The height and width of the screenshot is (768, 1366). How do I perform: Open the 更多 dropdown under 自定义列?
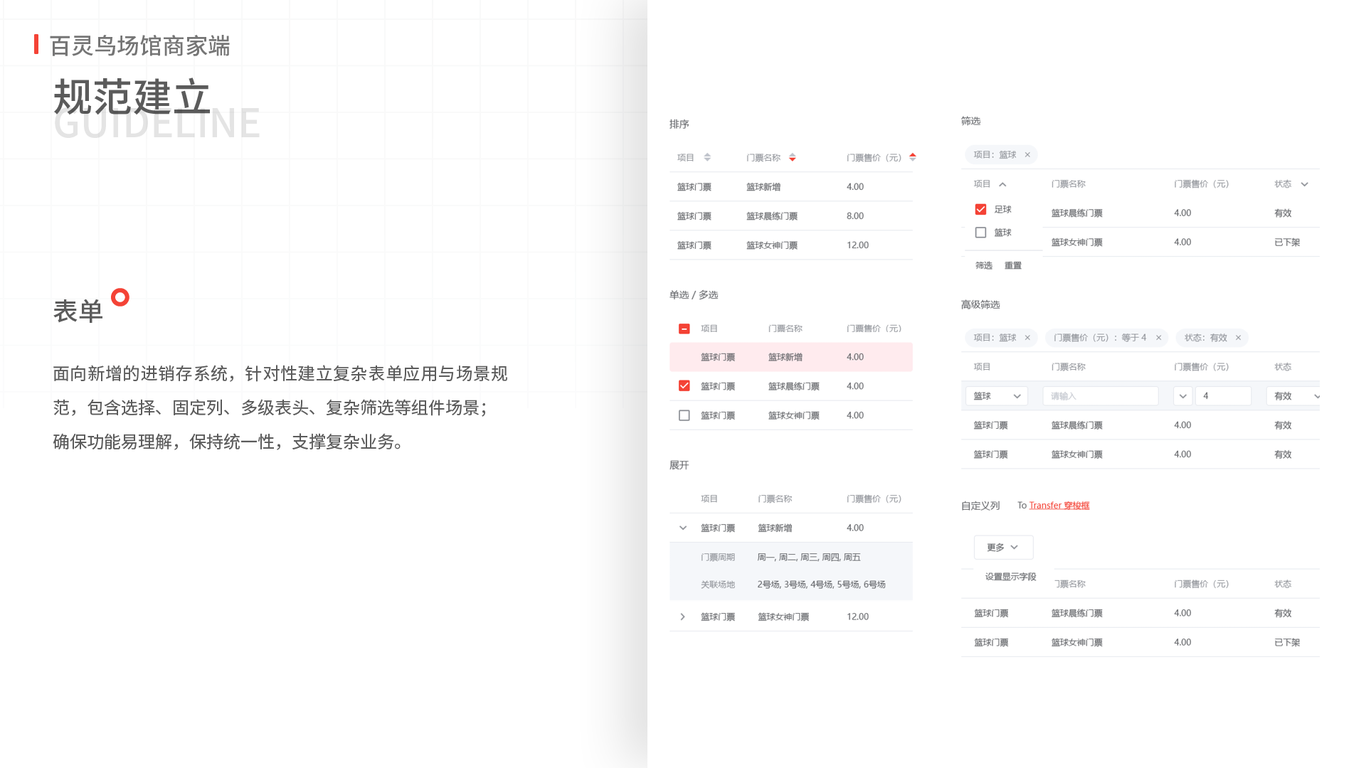[1003, 547]
